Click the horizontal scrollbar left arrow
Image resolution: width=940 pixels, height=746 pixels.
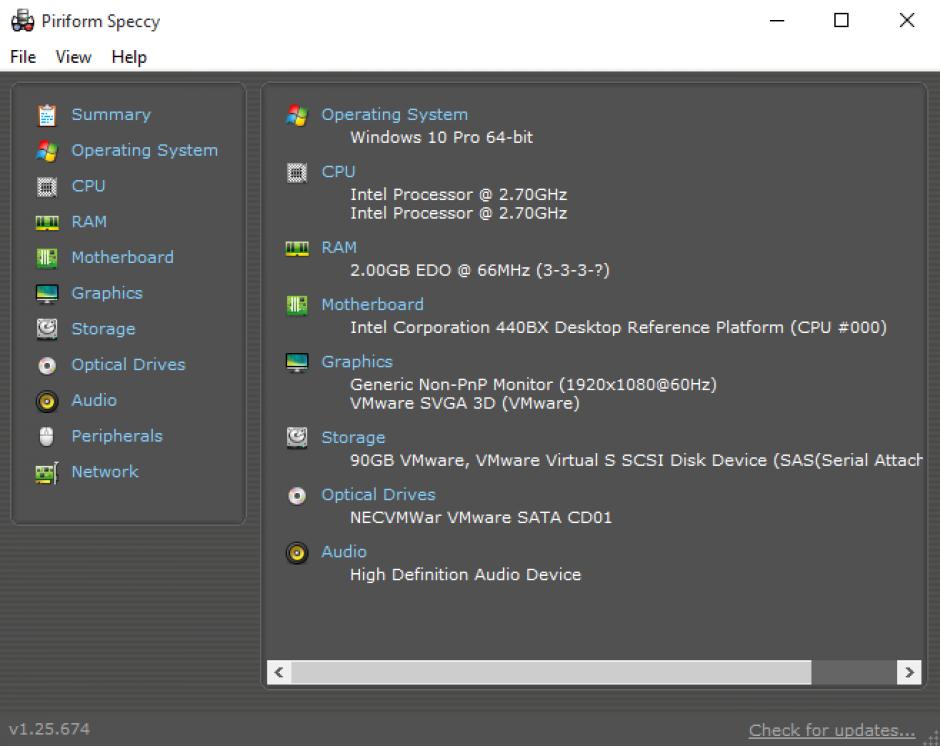tap(279, 672)
